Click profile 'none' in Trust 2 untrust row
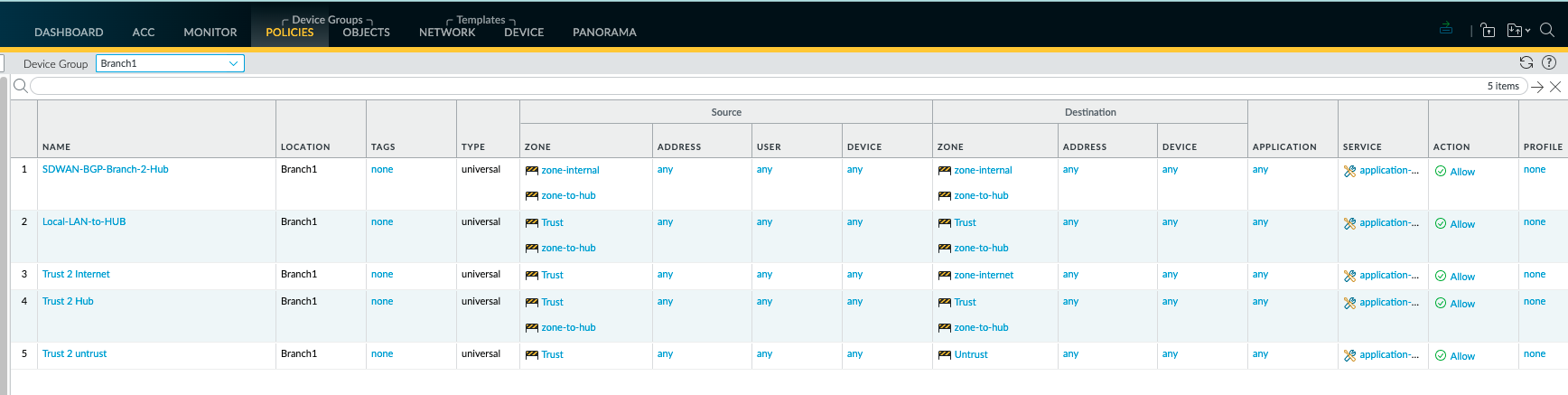Screen dimensions: 1568x395 pyautogui.click(x=1535, y=353)
